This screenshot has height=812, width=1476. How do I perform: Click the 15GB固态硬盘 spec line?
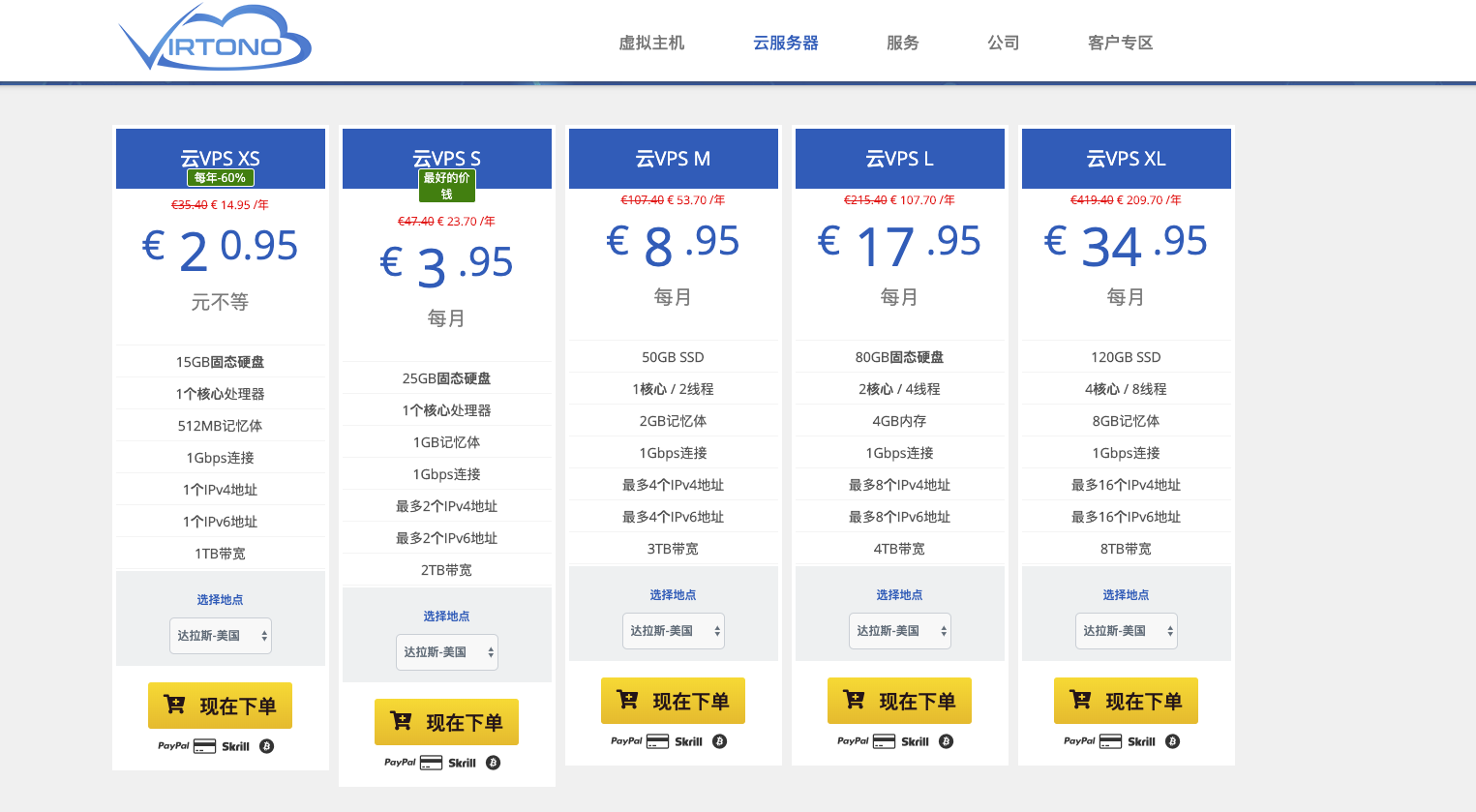(x=221, y=362)
